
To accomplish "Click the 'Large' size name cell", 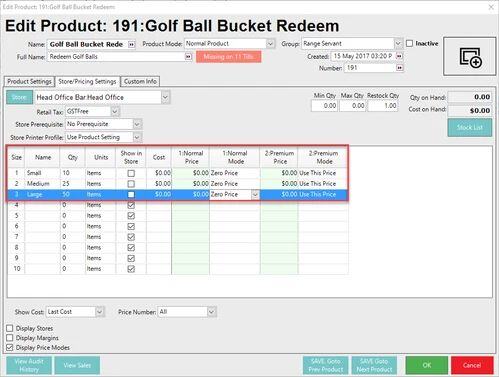I will (43, 194).
